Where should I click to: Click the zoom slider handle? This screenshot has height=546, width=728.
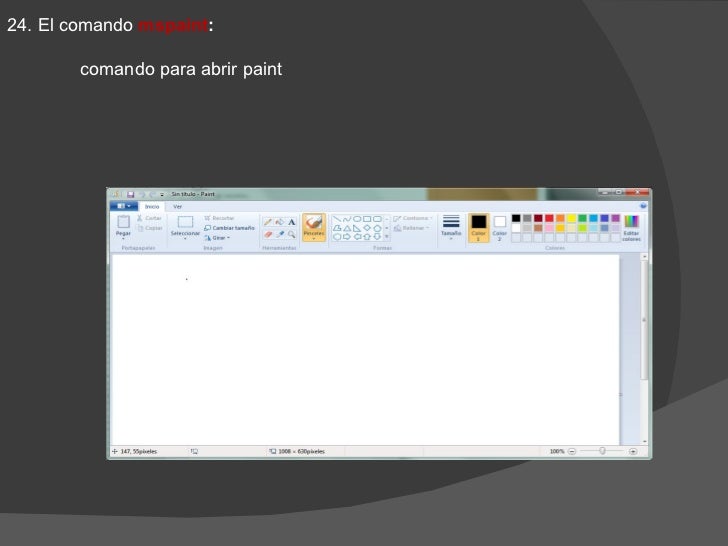tap(602, 451)
